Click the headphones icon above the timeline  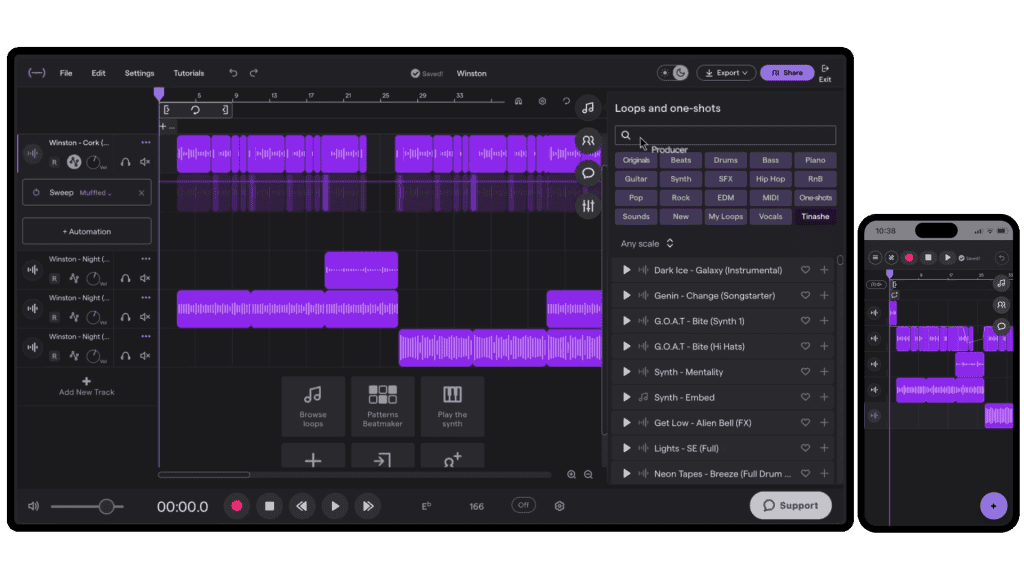click(x=519, y=101)
